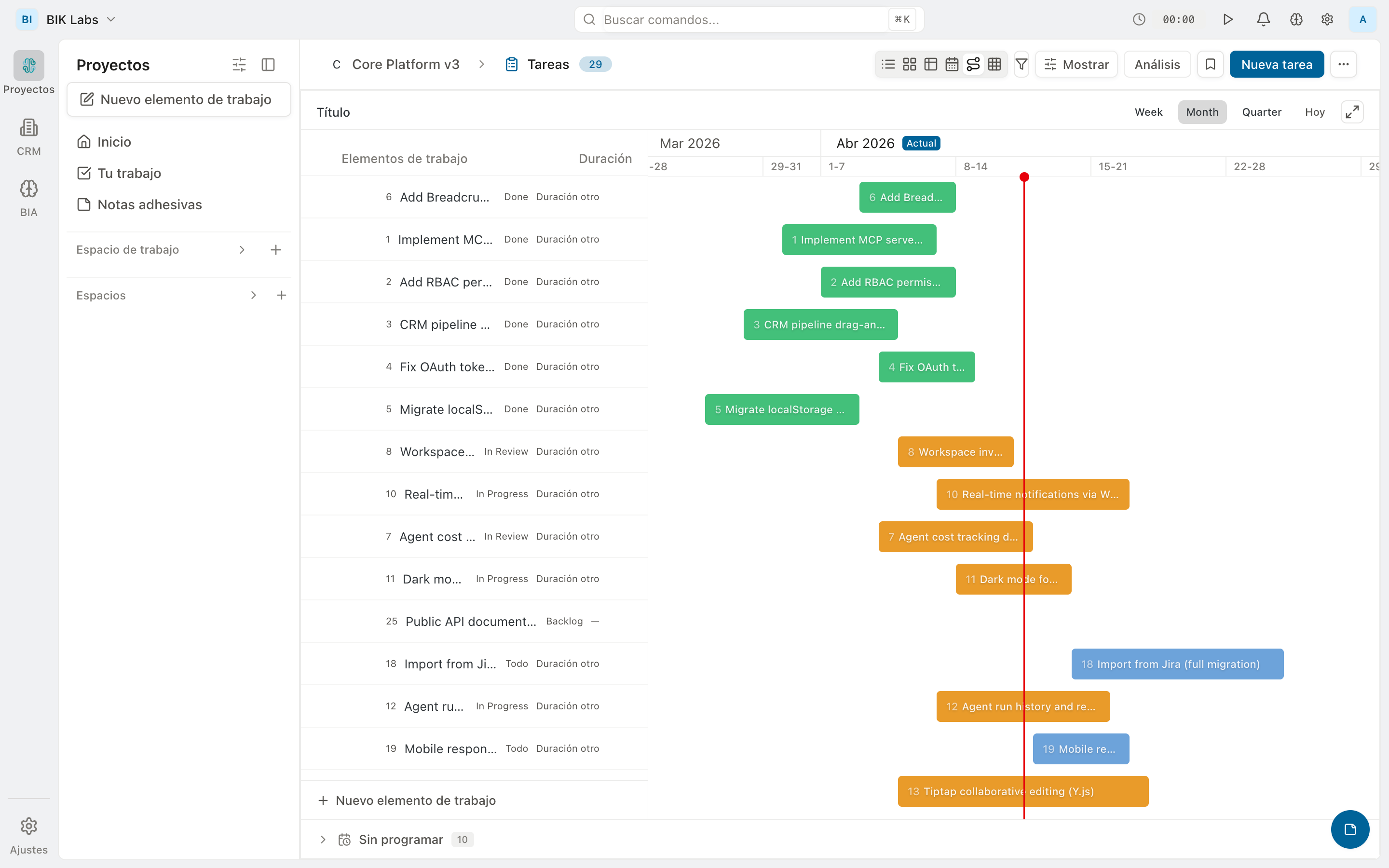Select the orange Workspace inv... bar

coord(955,452)
